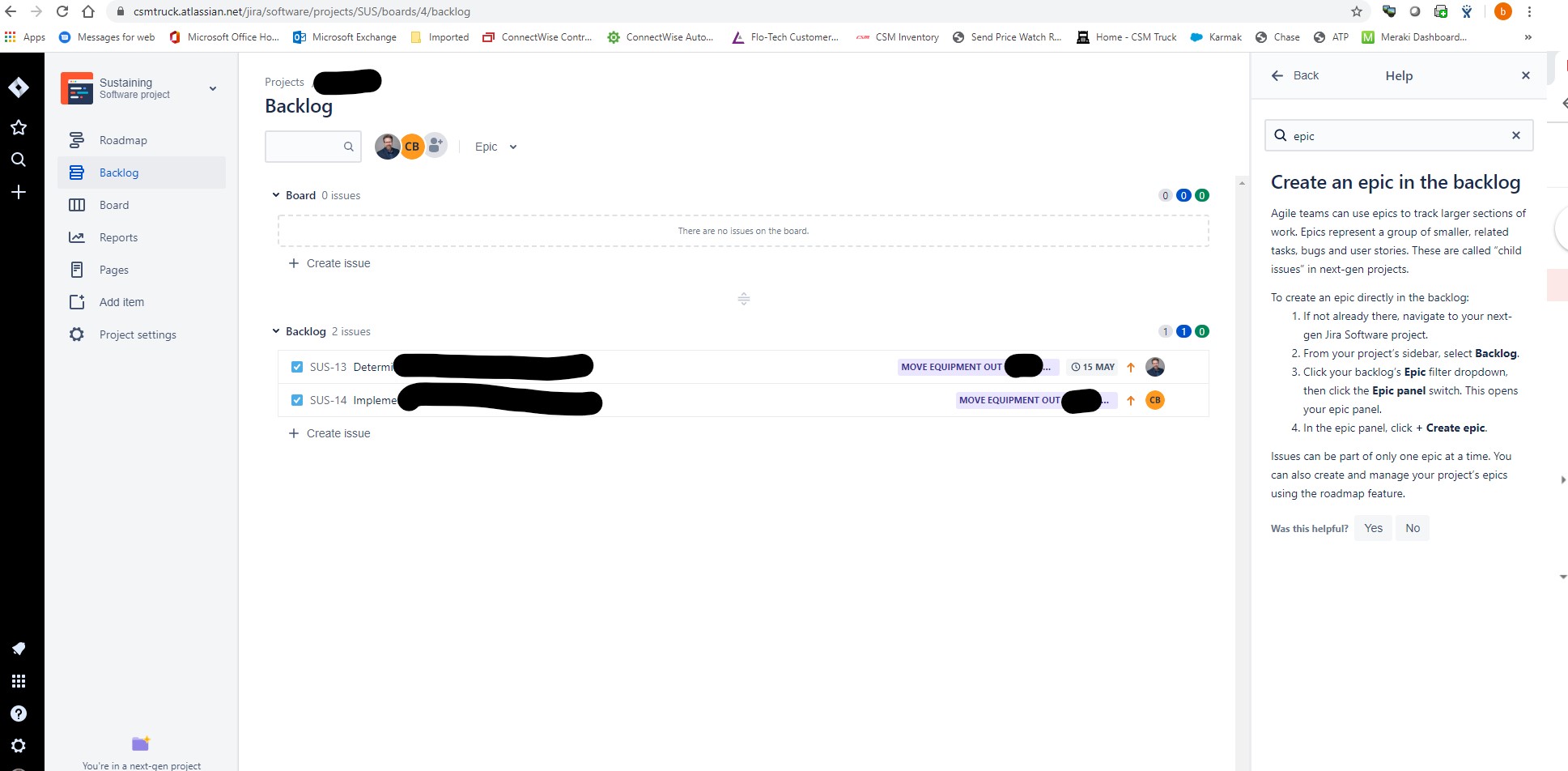The width and height of the screenshot is (1568, 771).
Task: Click Create issue under the Board section
Action: point(329,263)
